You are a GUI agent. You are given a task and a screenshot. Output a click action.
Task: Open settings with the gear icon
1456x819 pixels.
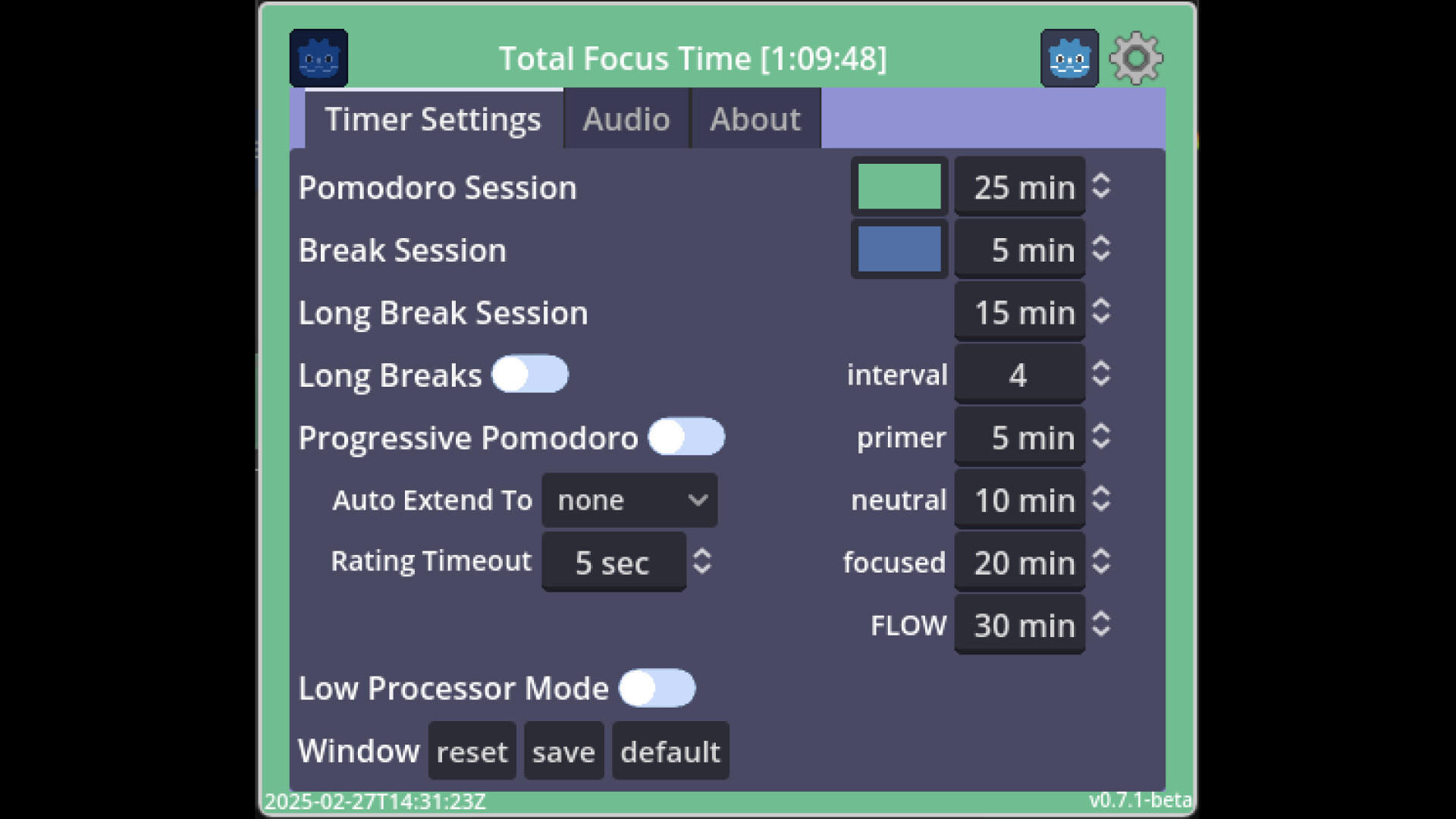coord(1135,58)
